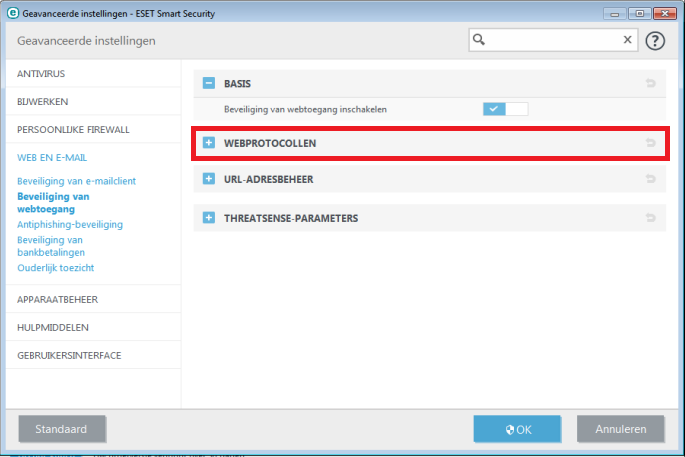Clear the search field with the X
This screenshot has width=685, height=457.
(627, 40)
